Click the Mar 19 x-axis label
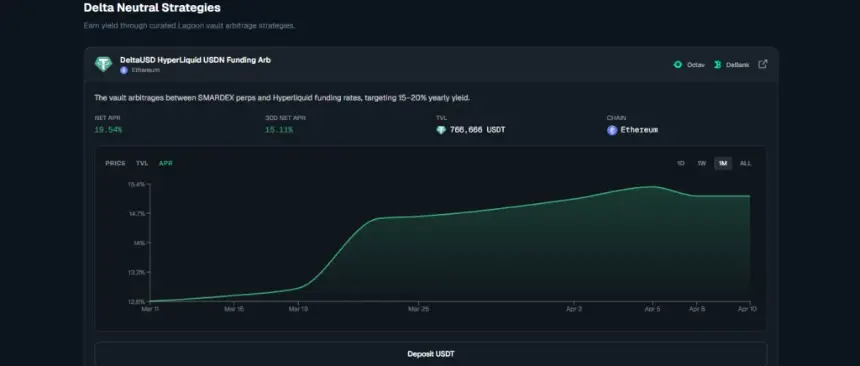 tap(298, 309)
